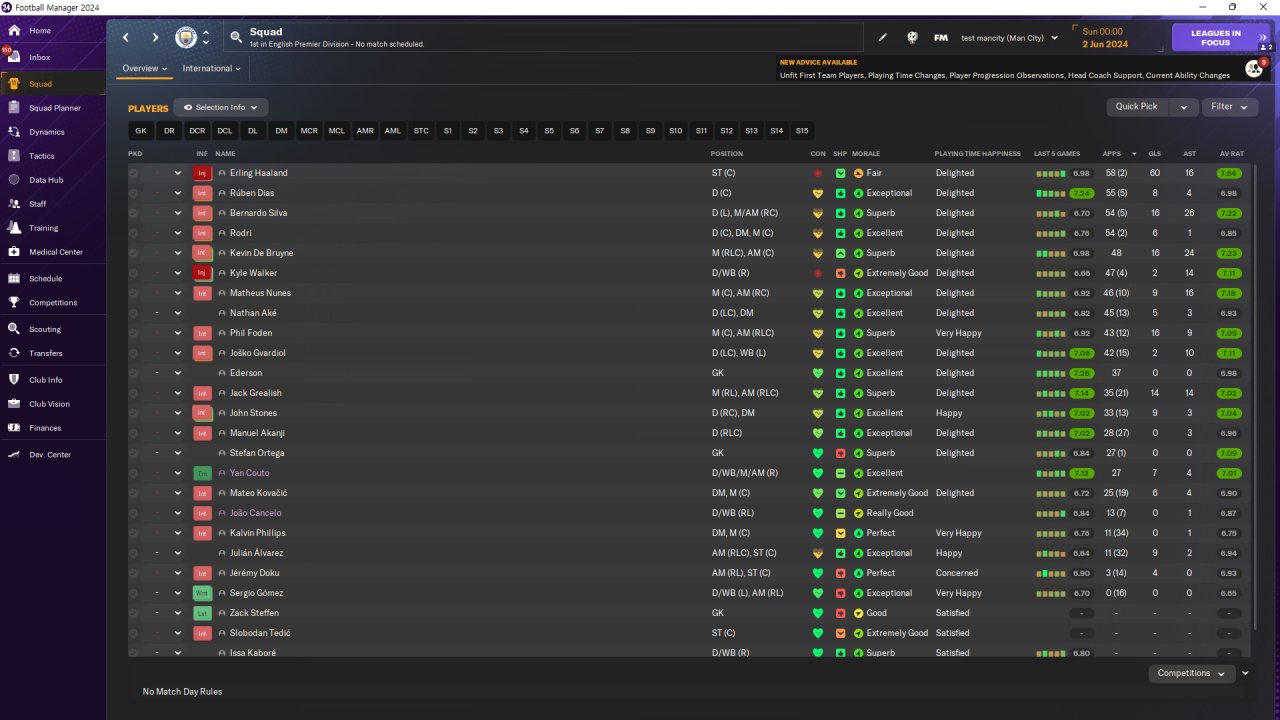Click the Trn status icon for Yan Couto
Screen dimensions: 1280x720
202,473
